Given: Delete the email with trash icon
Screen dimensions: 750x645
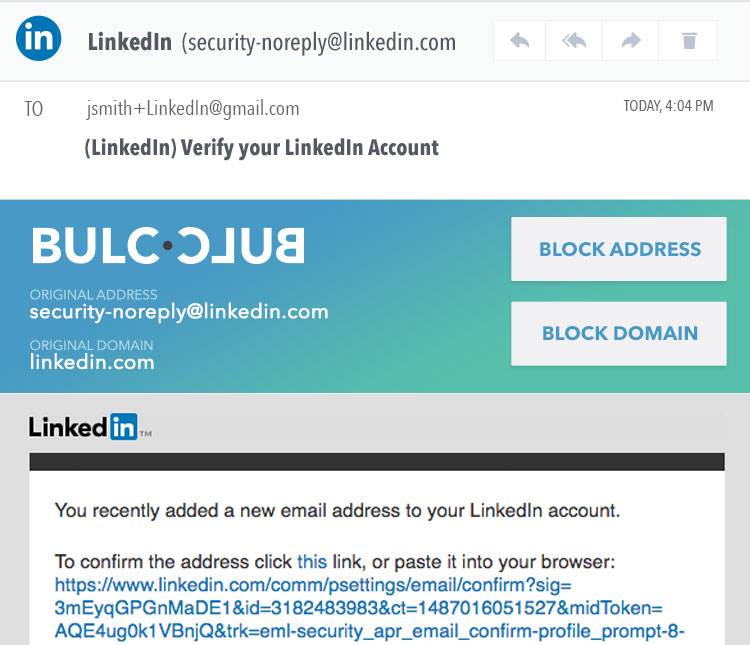Looking at the screenshot, I should [689, 41].
